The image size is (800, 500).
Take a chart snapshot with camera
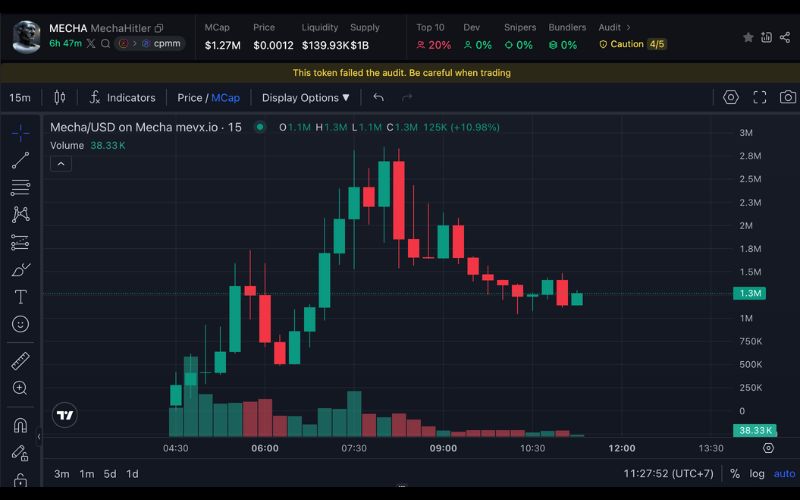[x=788, y=97]
